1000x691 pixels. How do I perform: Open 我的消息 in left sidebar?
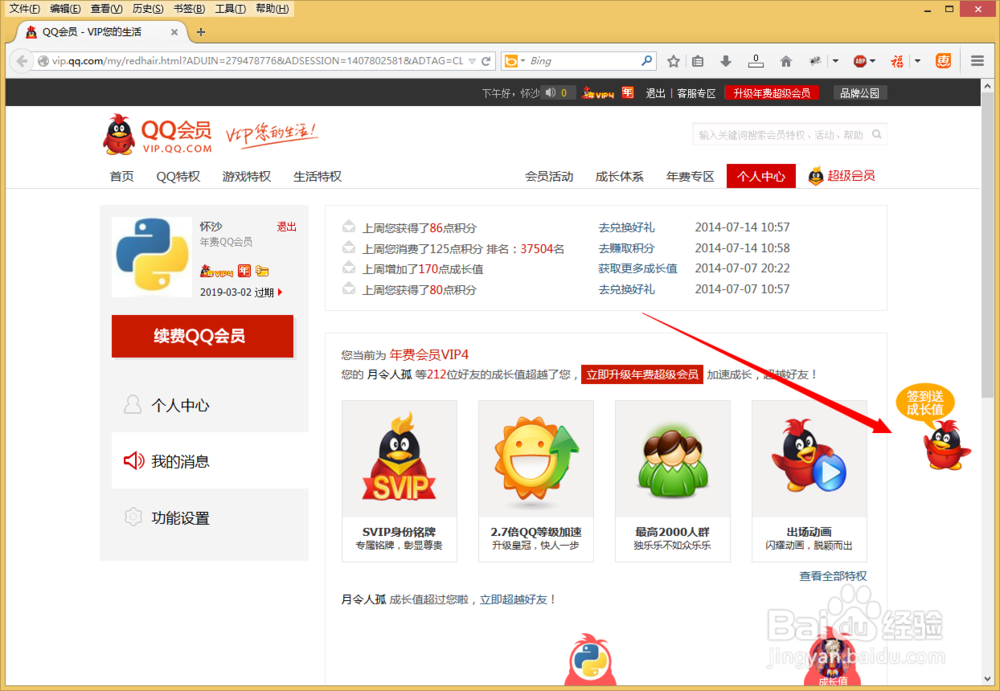tap(210, 461)
